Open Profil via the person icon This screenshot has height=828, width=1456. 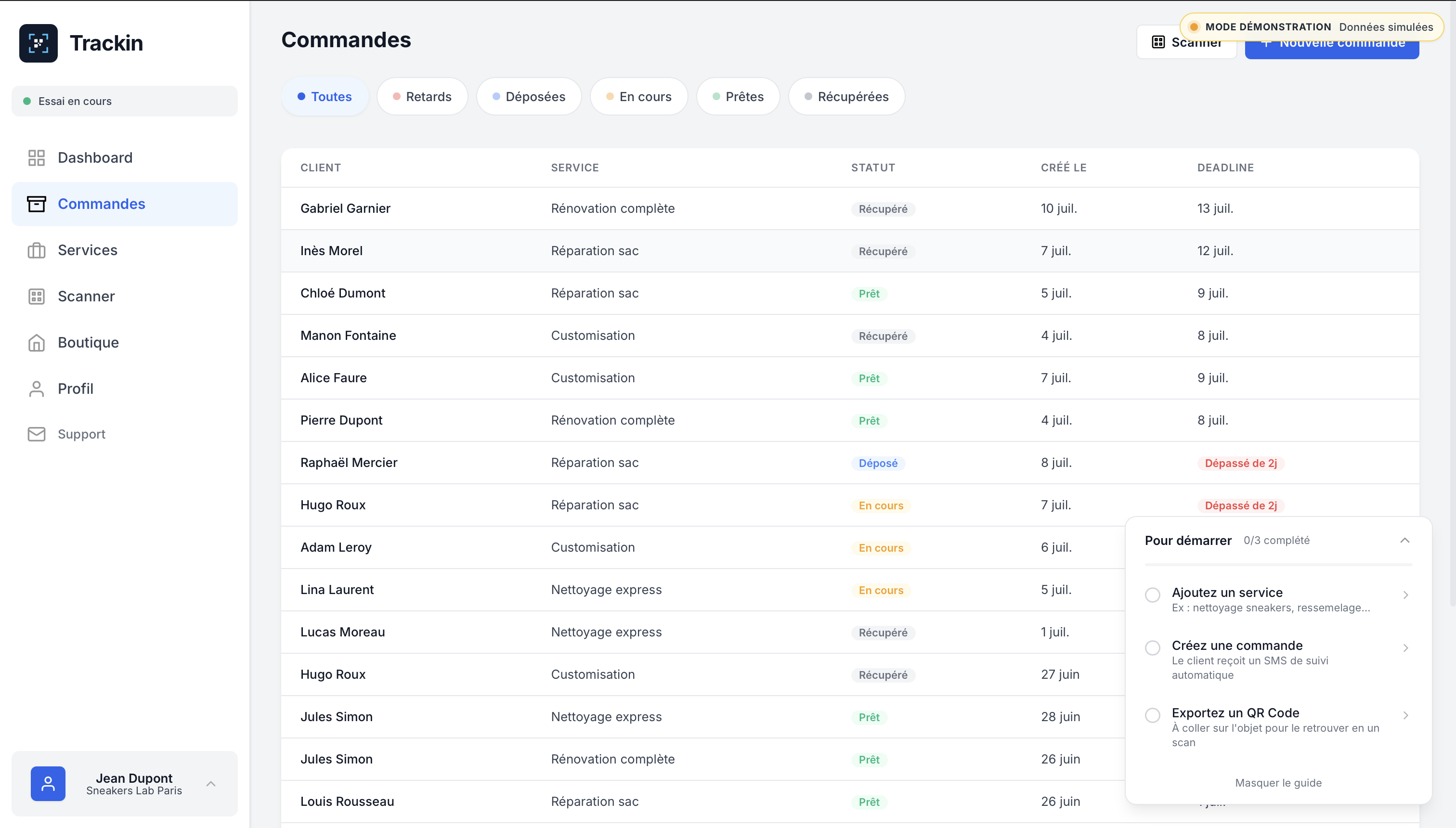[x=37, y=389]
